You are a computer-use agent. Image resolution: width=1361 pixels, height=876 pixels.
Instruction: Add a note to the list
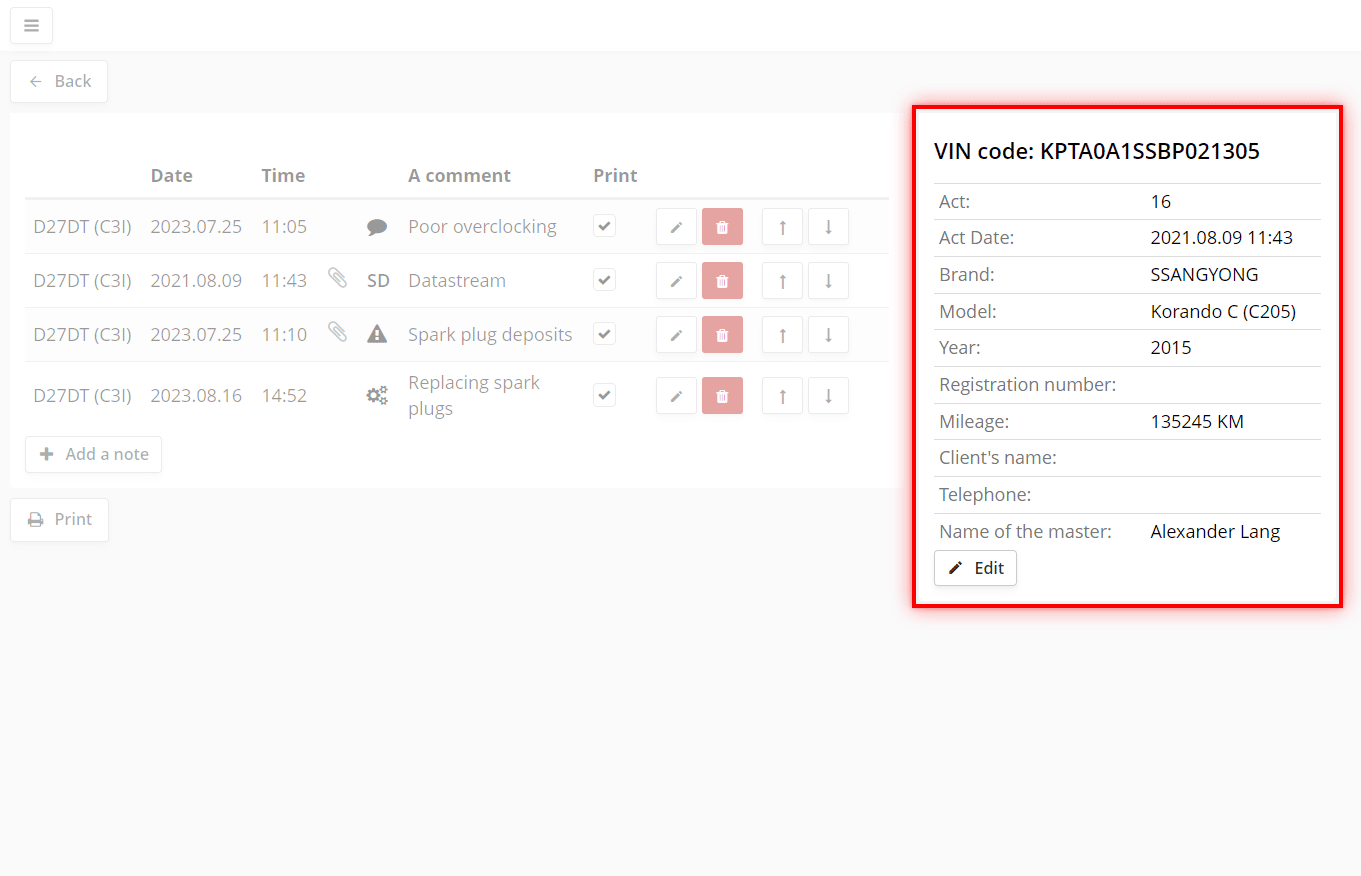click(x=93, y=454)
